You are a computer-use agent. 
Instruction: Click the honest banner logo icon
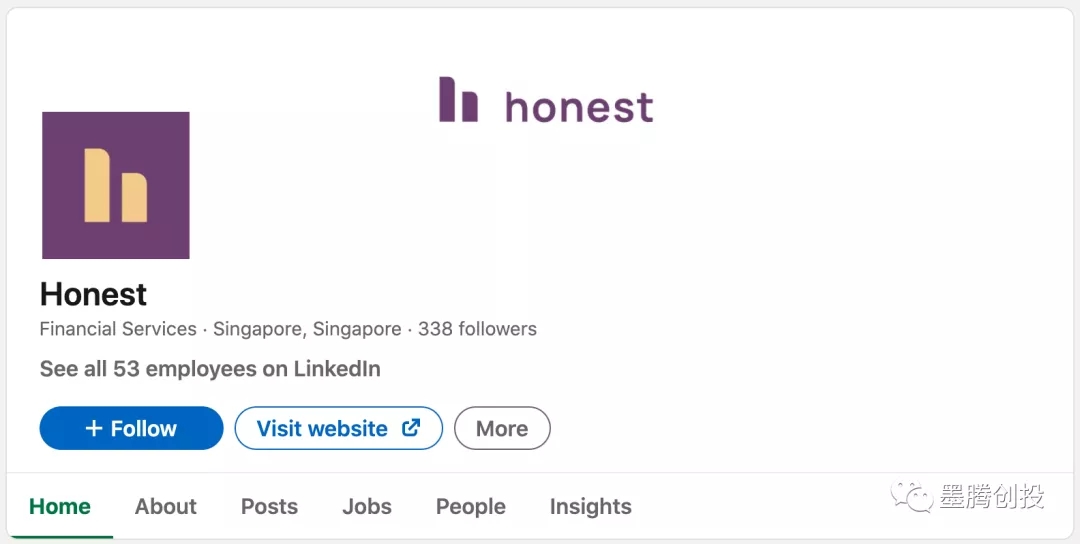[x=458, y=100]
